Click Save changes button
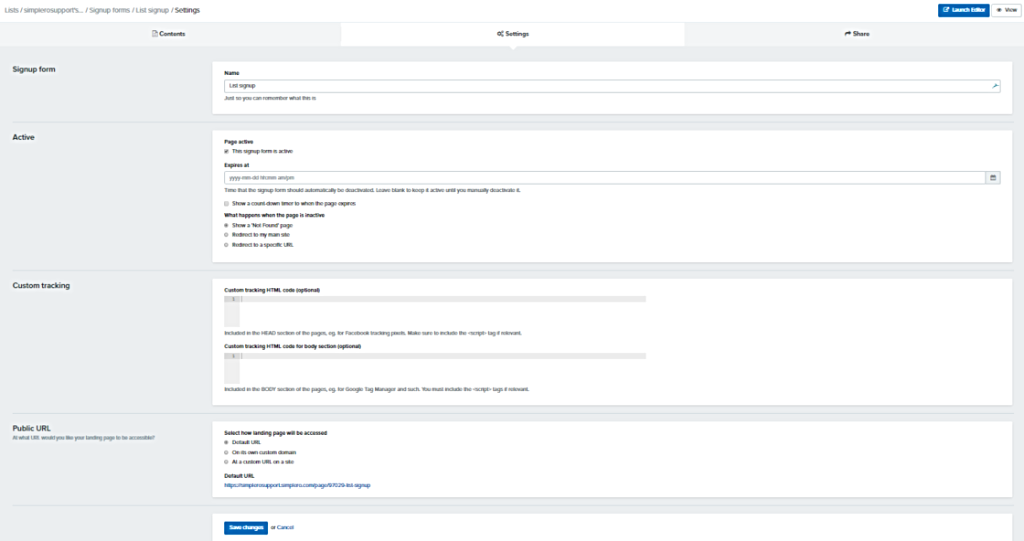 (246, 528)
